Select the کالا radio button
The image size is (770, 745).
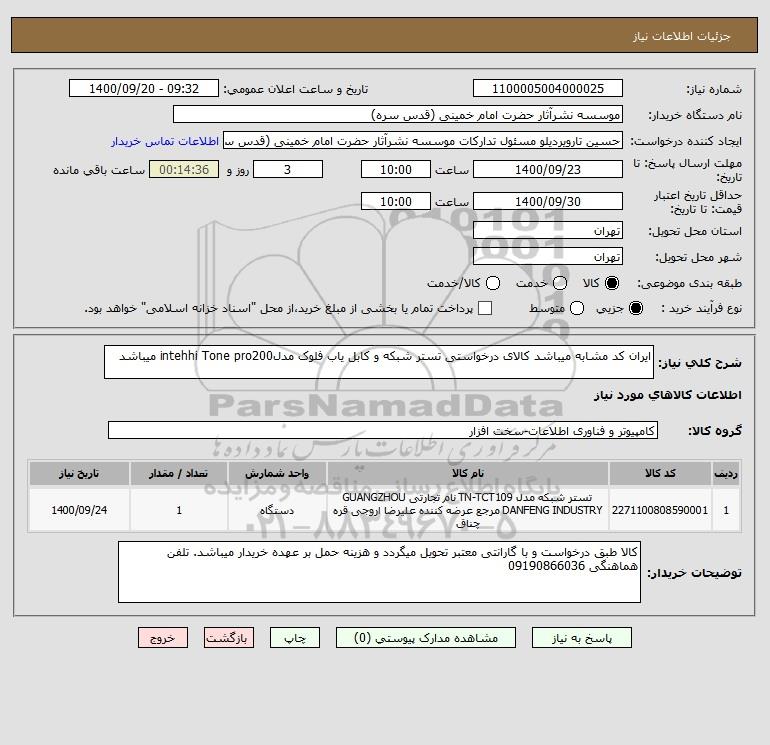coord(612,283)
